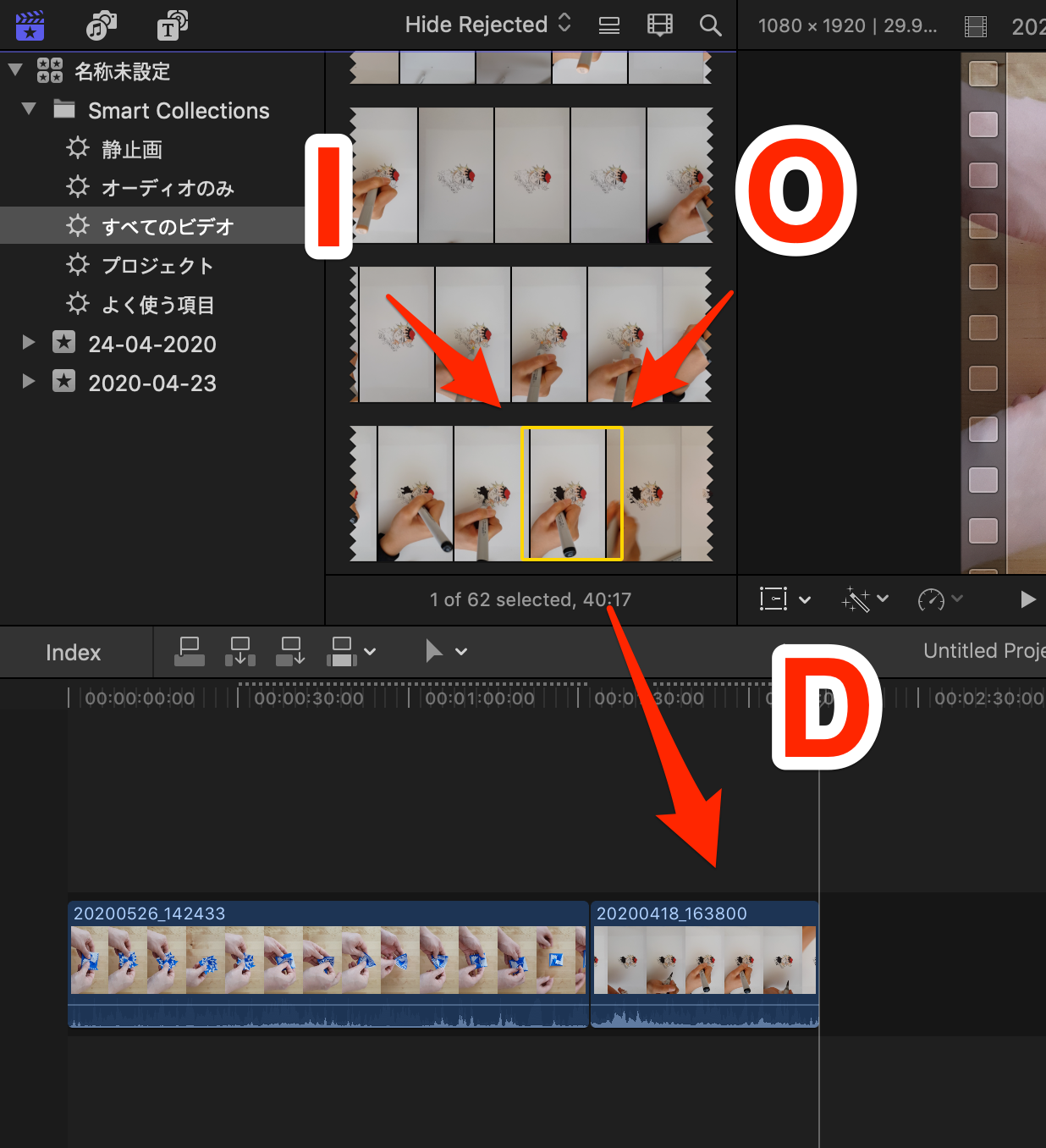Click the Untitled Project name
Viewport: 1046px width, 1148px height.
pyautogui.click(x=984, y=650)
